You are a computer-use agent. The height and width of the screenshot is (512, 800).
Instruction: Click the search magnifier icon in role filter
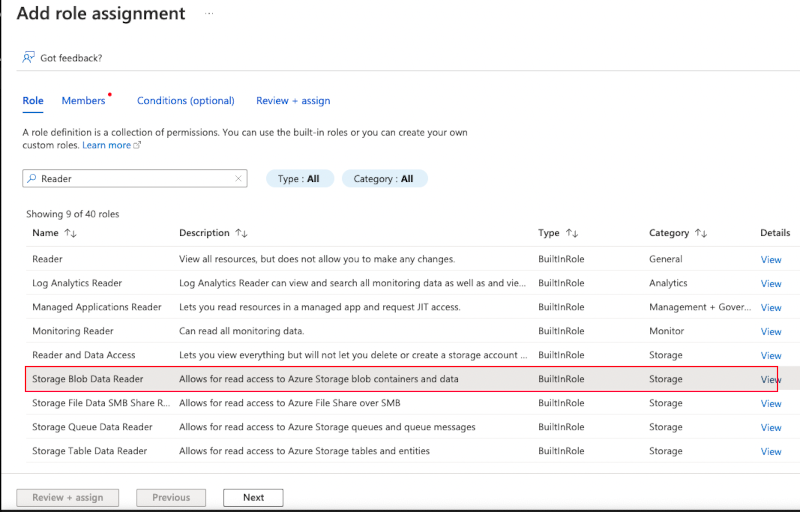pos(32,179)
